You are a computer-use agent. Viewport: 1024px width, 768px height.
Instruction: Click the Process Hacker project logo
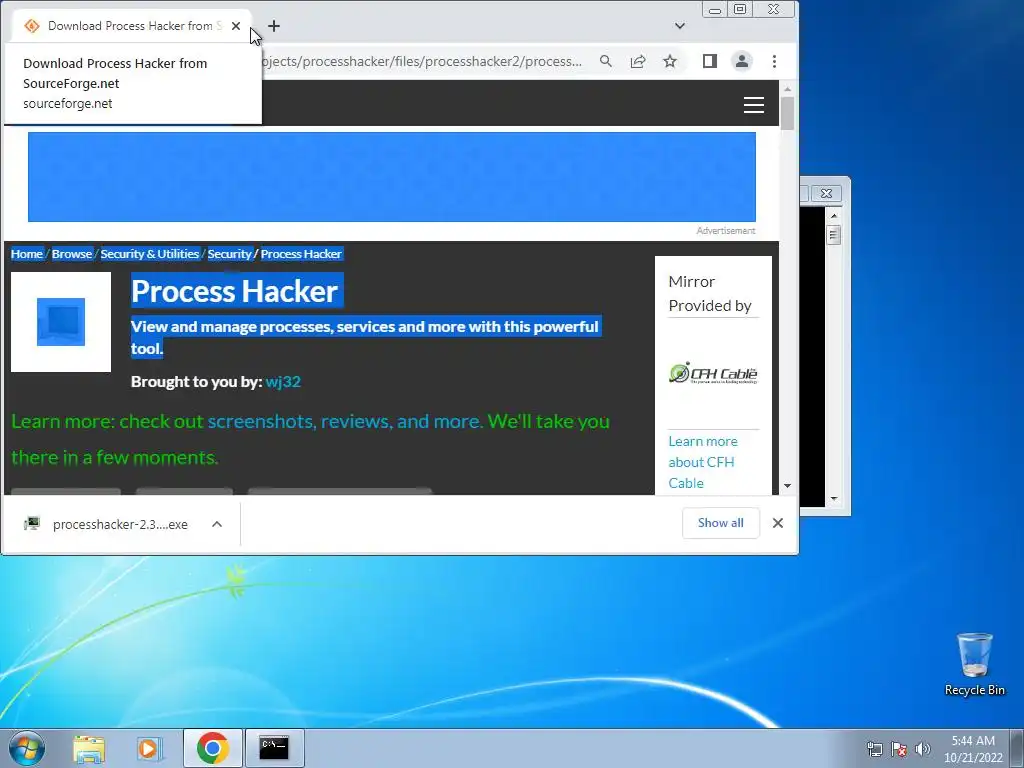pos(61,322)
